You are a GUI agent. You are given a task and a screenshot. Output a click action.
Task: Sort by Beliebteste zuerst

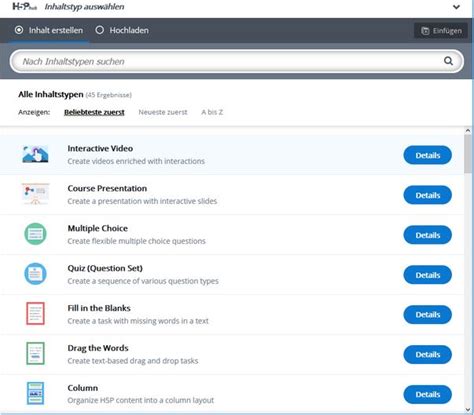click(x=94, y=112)
